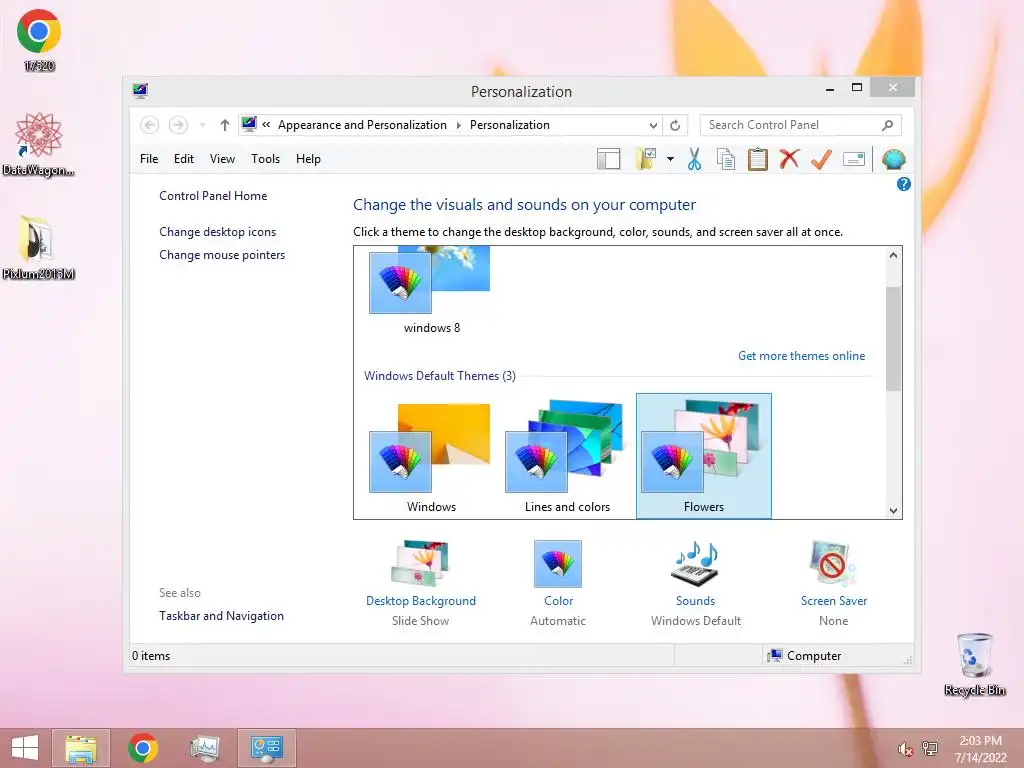Click the Windows Start button

click(x=25, y=748)
